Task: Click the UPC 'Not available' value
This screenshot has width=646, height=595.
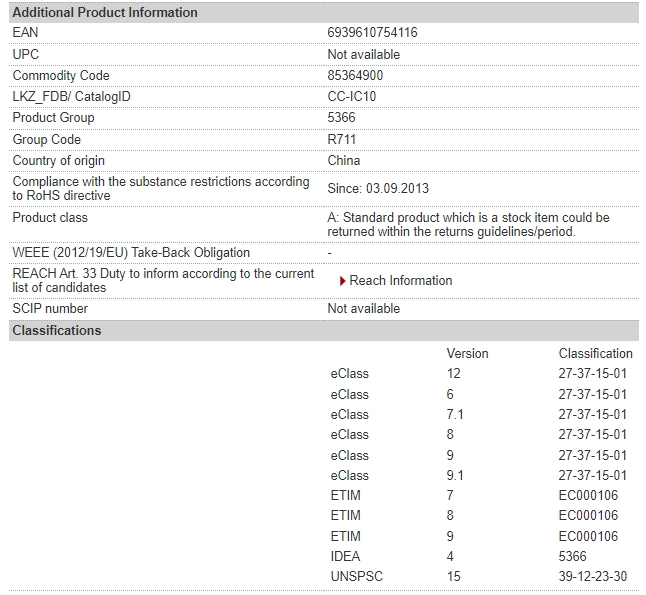Action: [363, 54]
